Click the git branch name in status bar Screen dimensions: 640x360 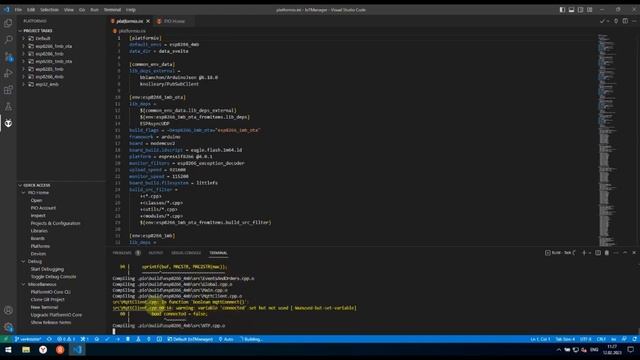pyautogui.click(x=28, y=339)
